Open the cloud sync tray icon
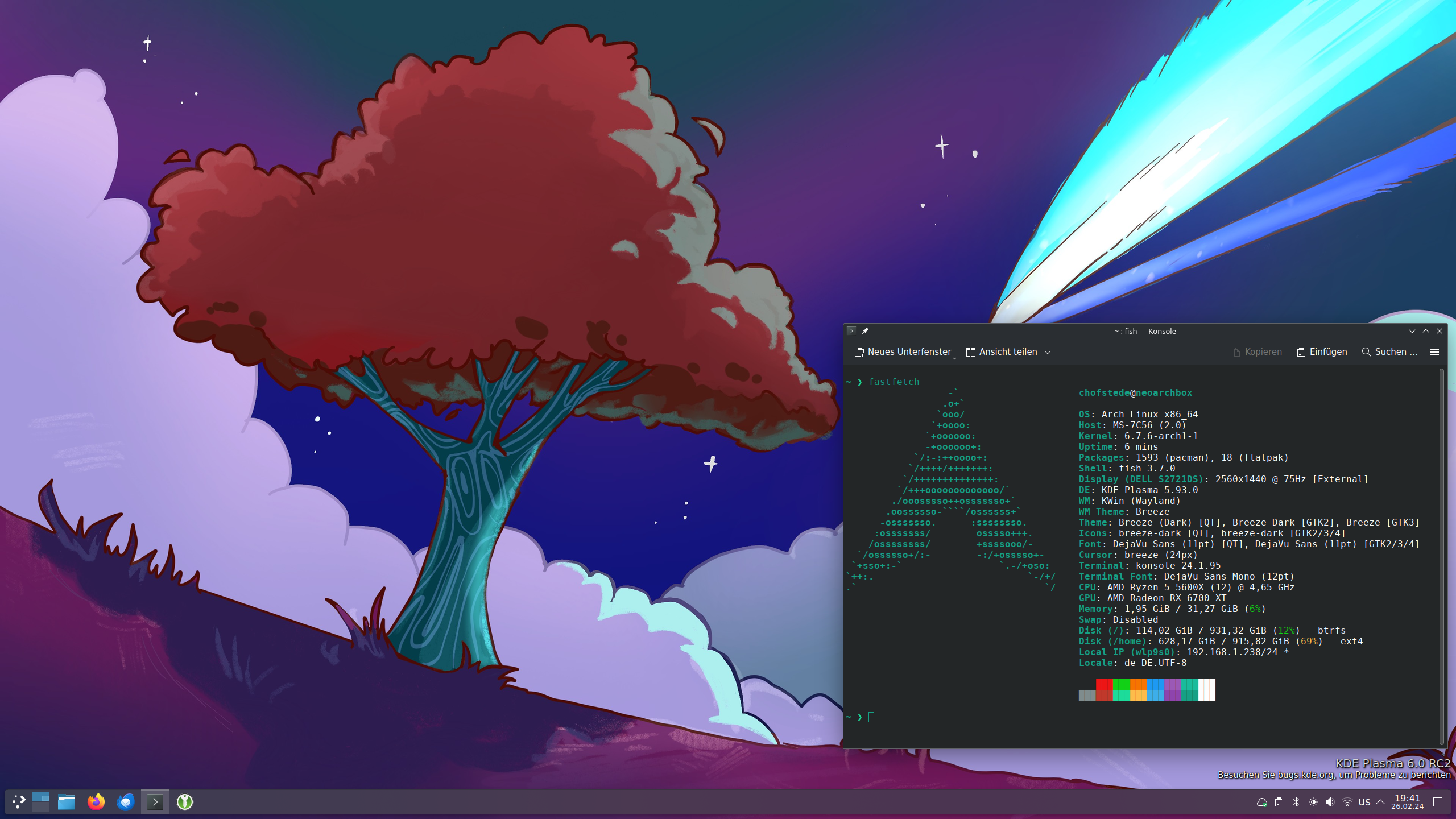This screenshot has height=819, width=1456. [x=1261, y=802]
